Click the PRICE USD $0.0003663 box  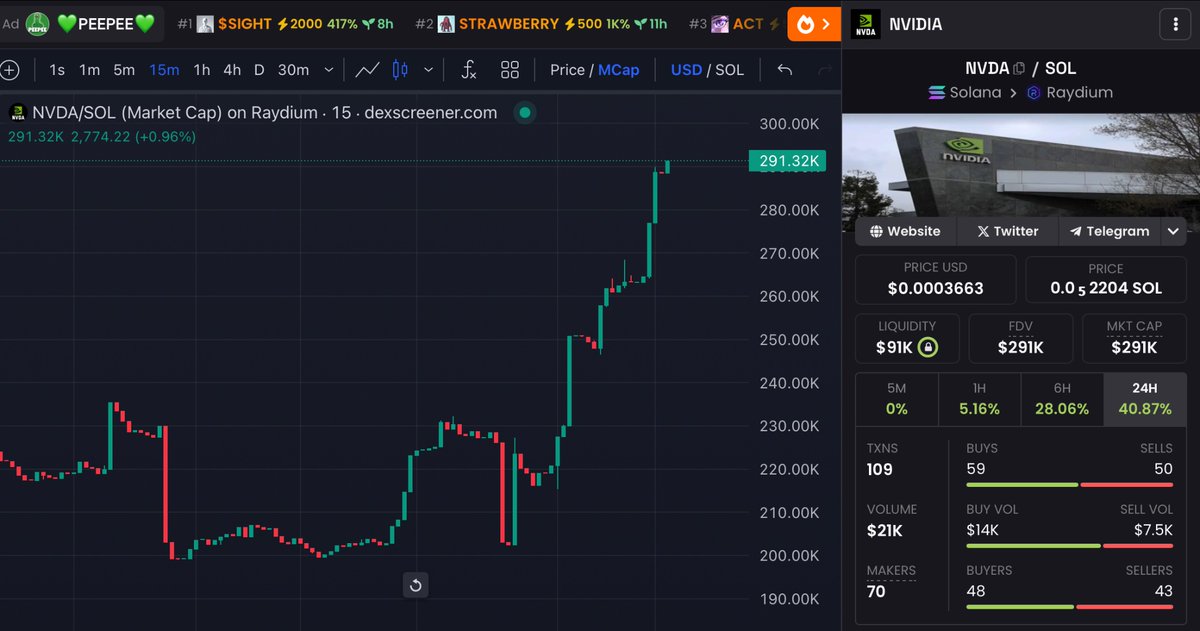(935, 279)
